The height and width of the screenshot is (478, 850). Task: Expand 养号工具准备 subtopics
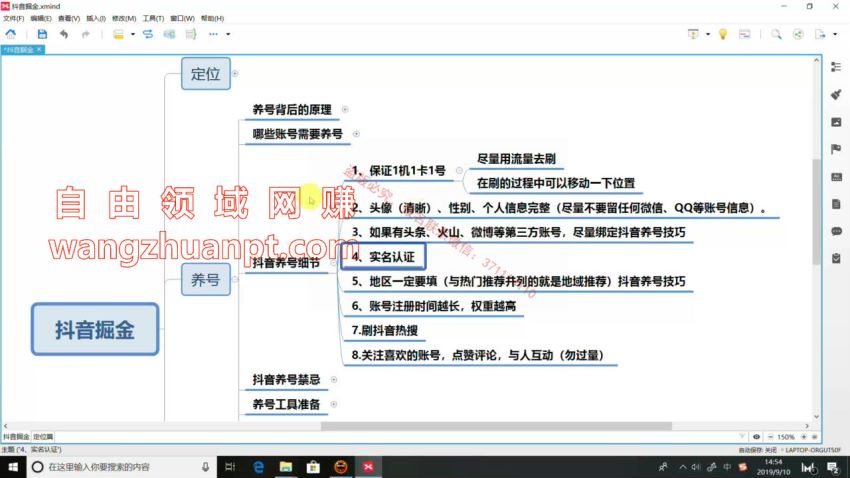coord(334,404)
